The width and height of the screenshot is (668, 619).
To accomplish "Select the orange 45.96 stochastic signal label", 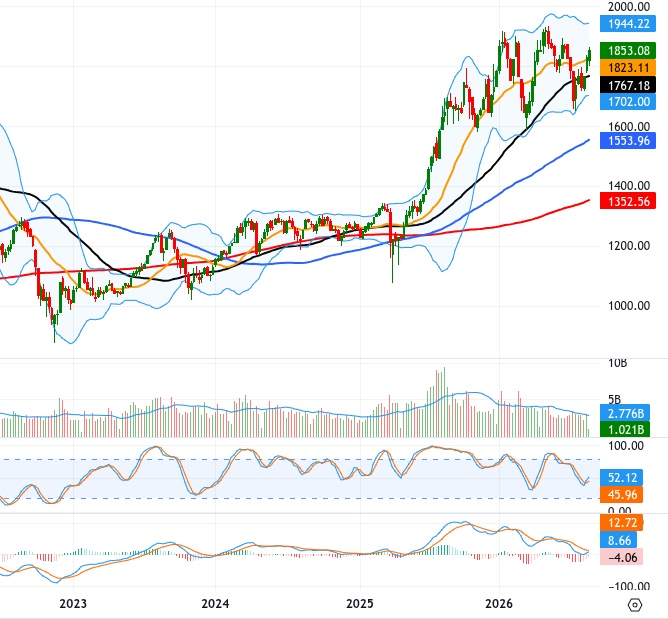I will tap(621, 495).
